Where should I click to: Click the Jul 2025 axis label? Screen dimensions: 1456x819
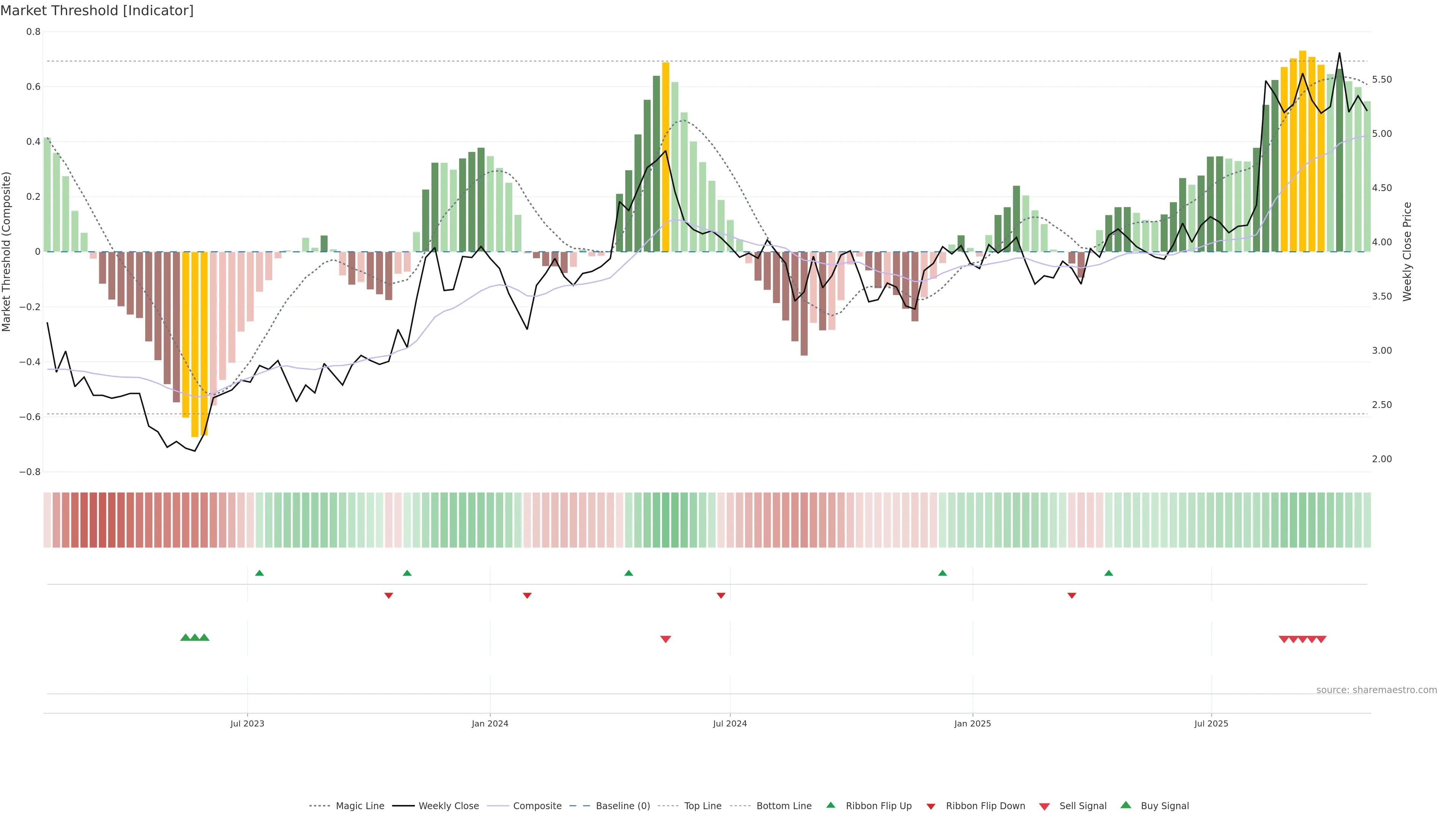coord(1211,723)
